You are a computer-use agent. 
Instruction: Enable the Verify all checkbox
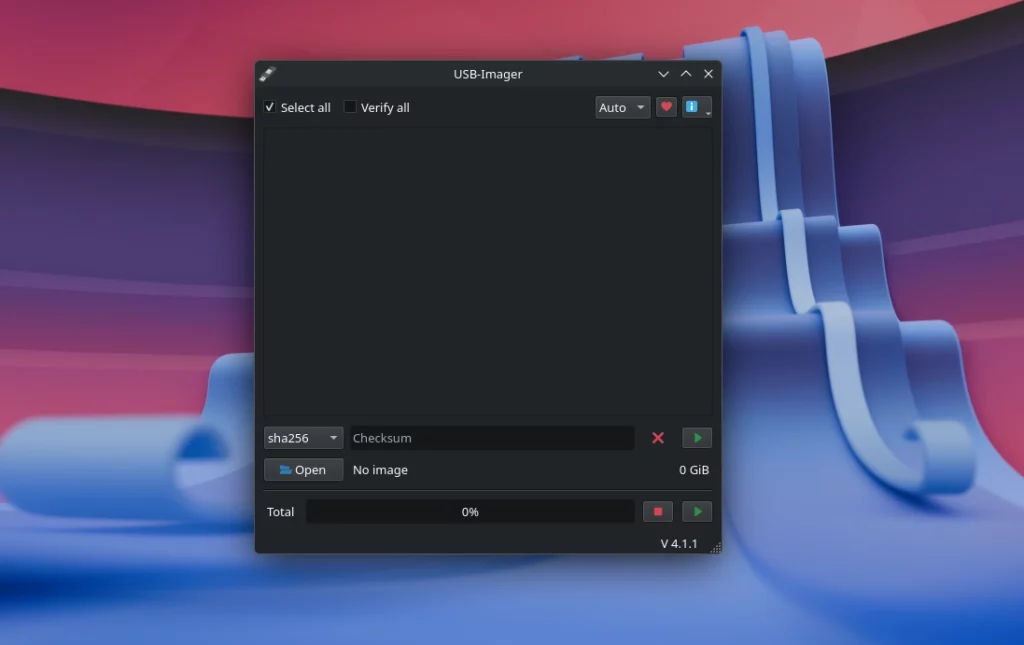pos(350,107)
